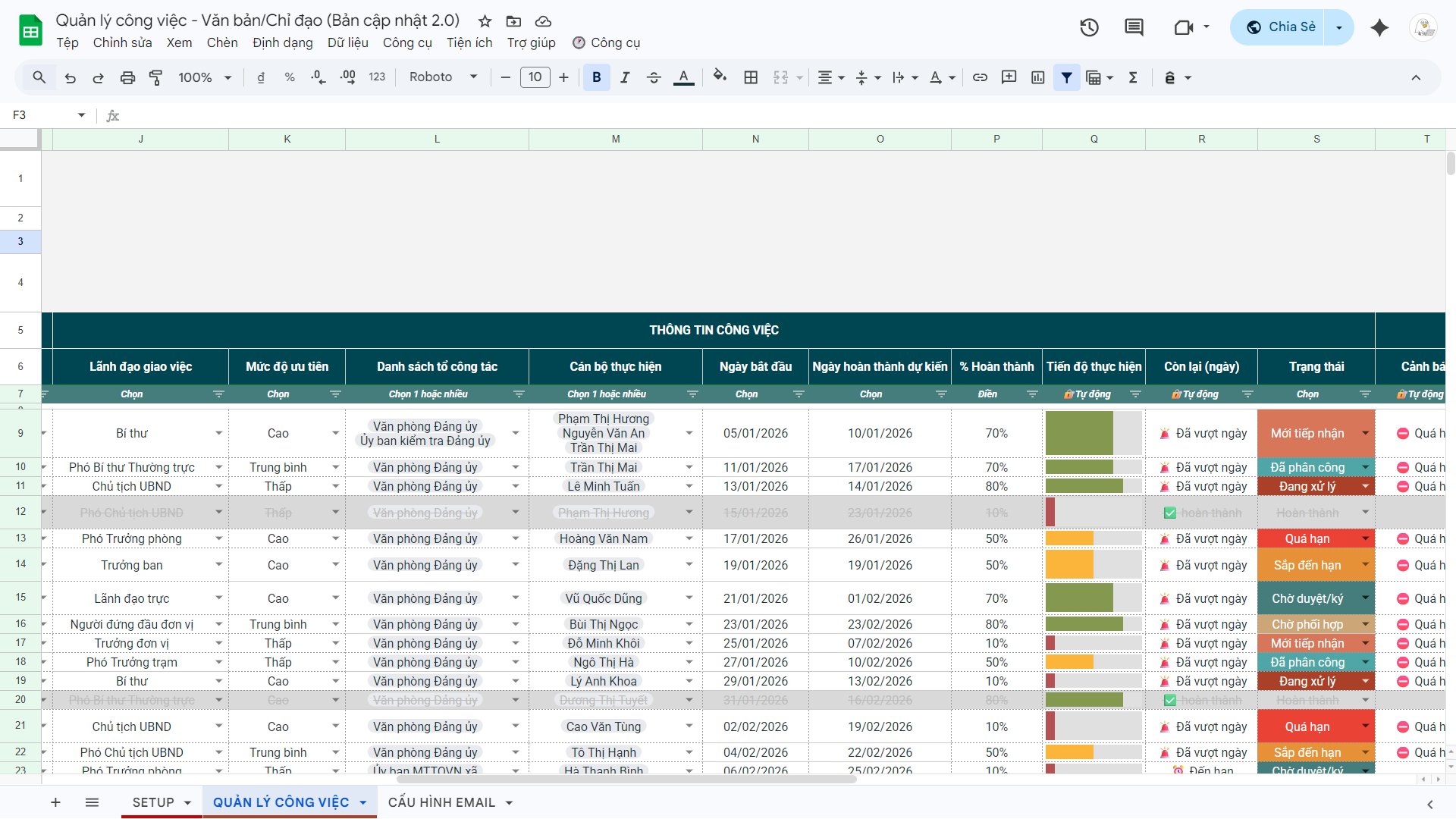This screenshot has width=1456, height=819.
Task: Open comments history icon
Action: tap(1134, 27)
